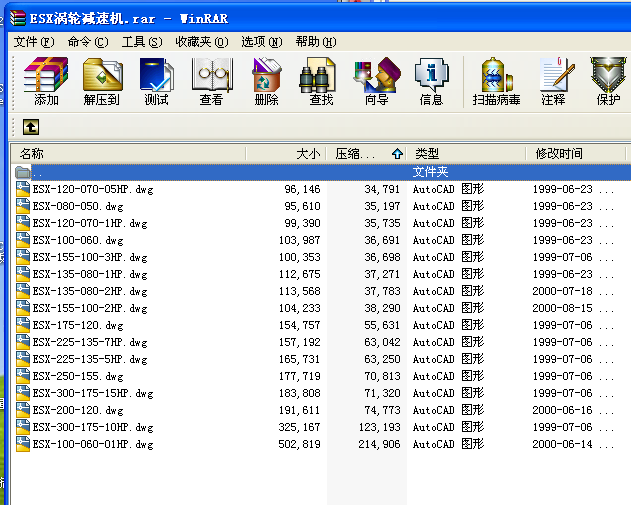Click the icon of ESX-135-080-2HP.dwg

[x=23, y=291]
